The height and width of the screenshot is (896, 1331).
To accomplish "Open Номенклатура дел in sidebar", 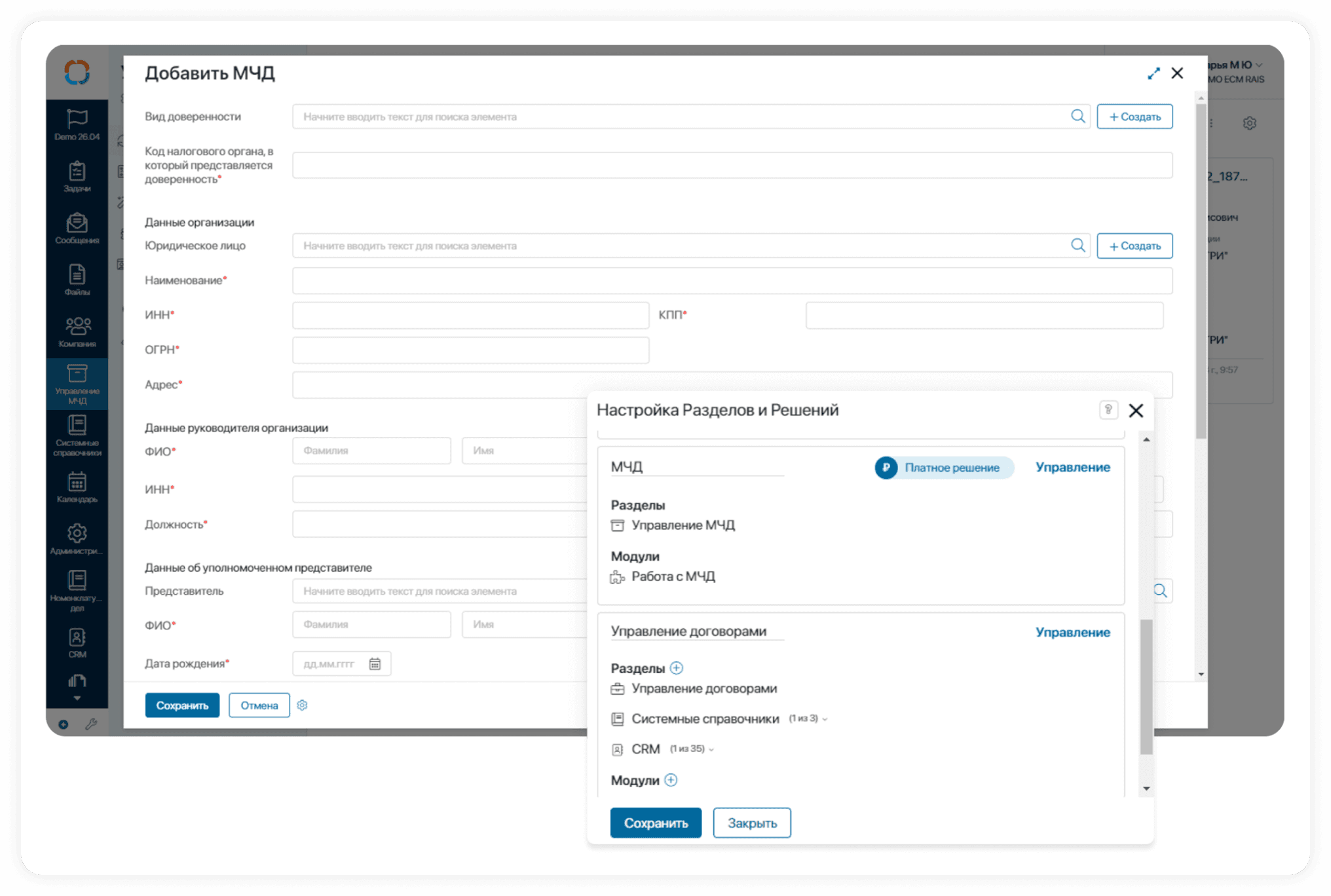I will (x=77, y=591).
